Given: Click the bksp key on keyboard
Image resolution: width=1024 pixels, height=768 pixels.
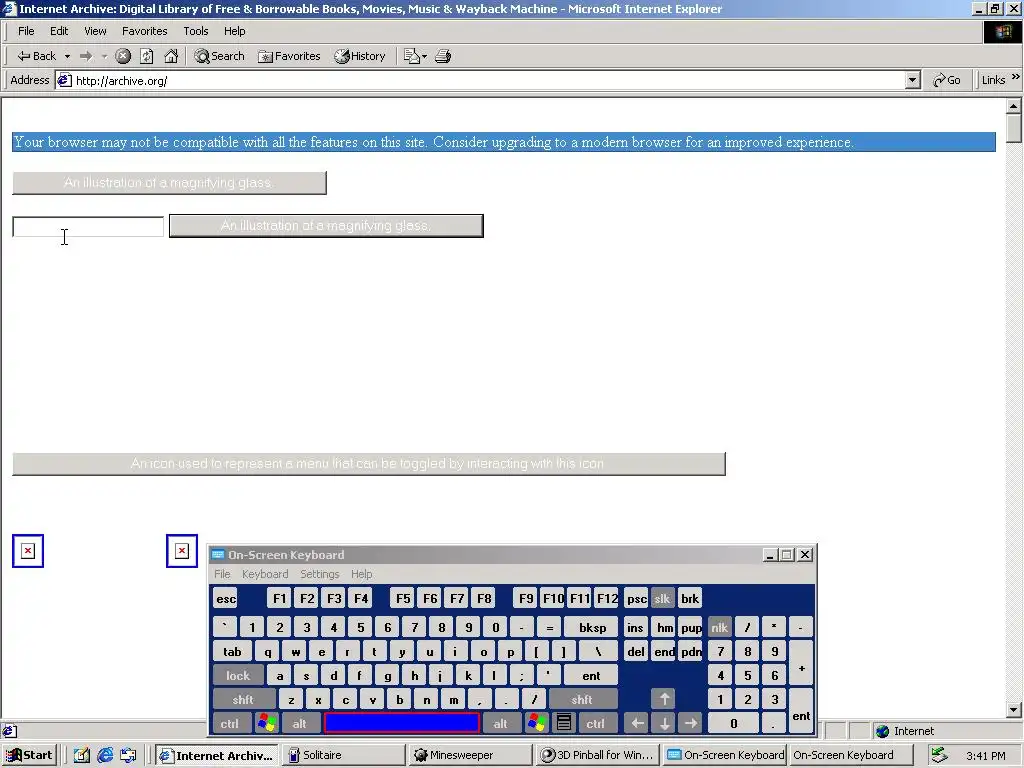Looking at the screenshot, I should (x=592, y=628).
